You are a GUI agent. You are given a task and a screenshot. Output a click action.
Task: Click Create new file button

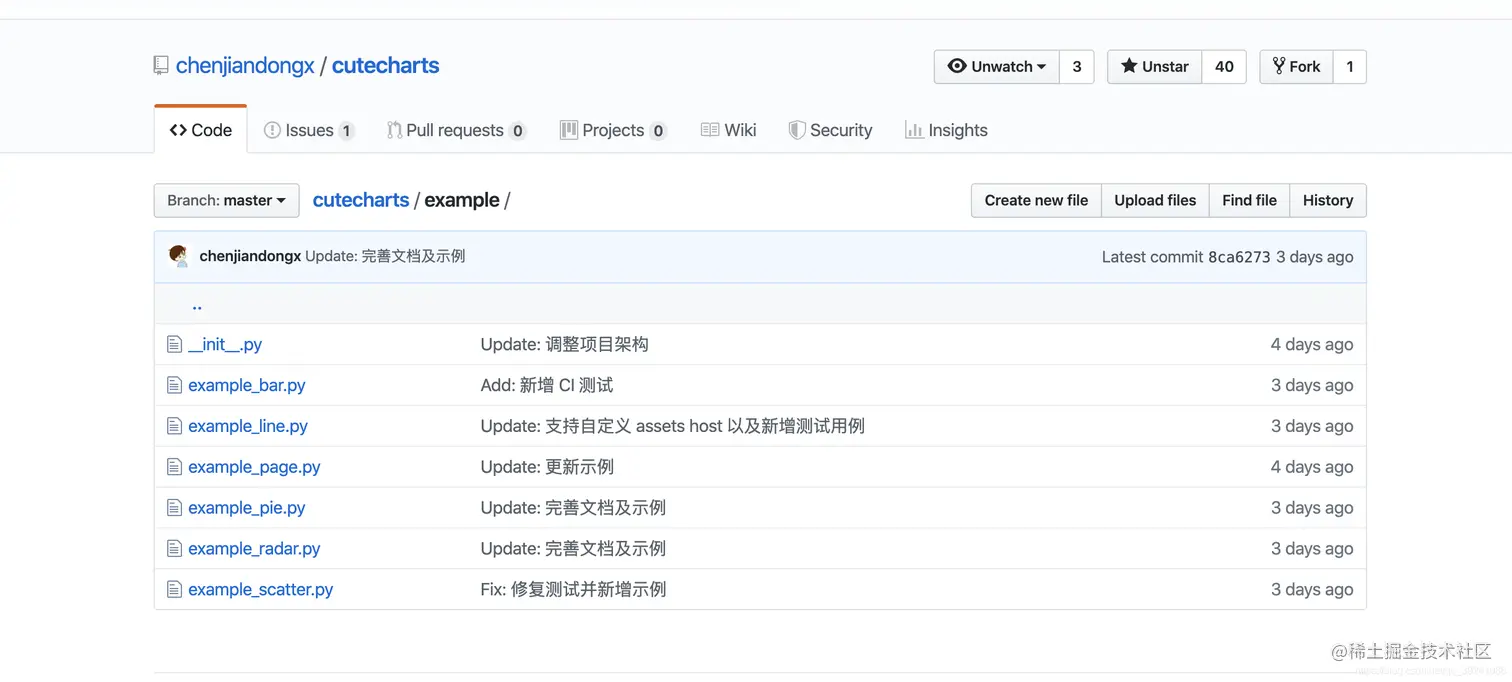point(1036,200)
